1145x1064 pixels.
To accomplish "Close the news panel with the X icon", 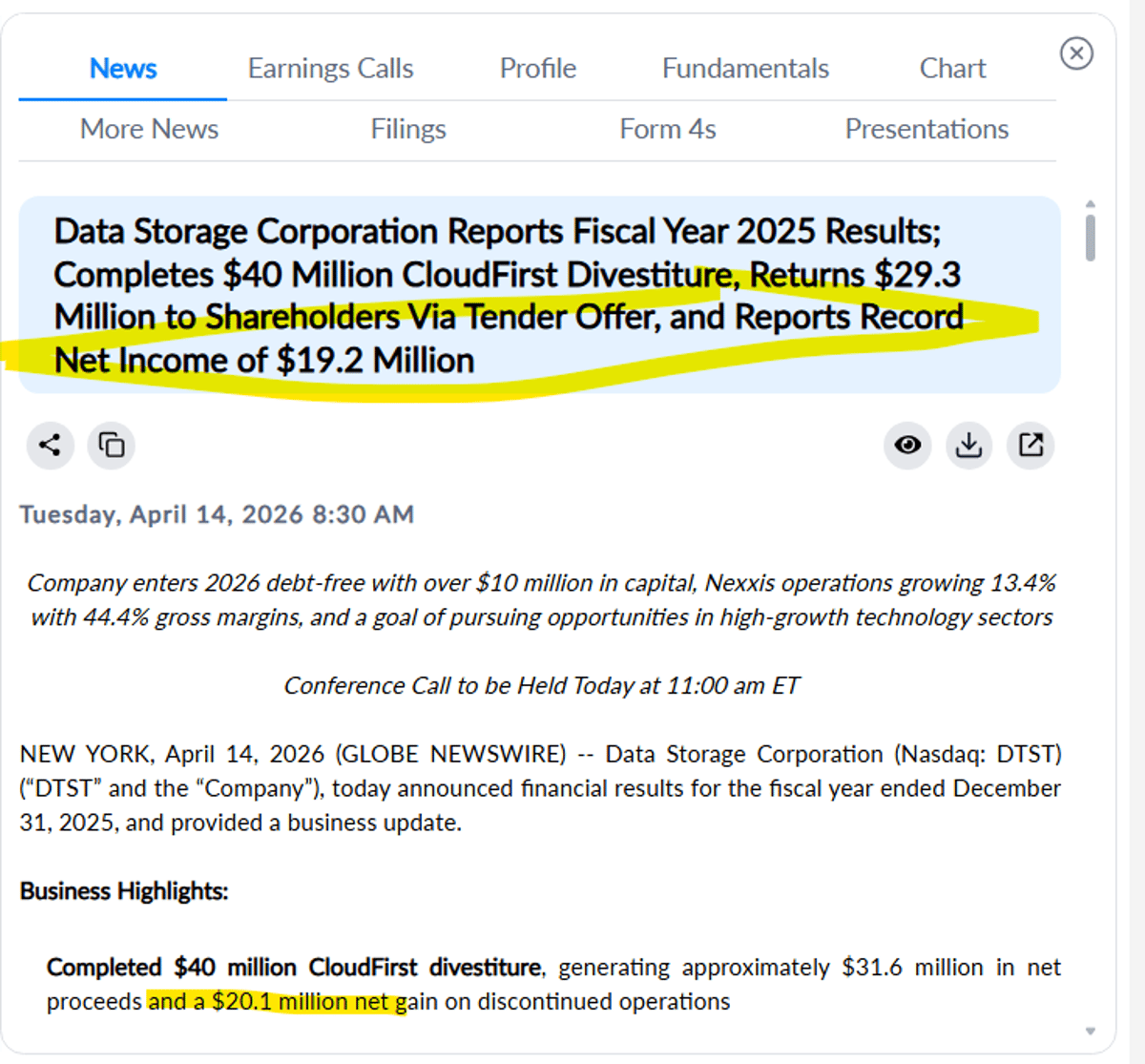I will (x=1076, y=54).
